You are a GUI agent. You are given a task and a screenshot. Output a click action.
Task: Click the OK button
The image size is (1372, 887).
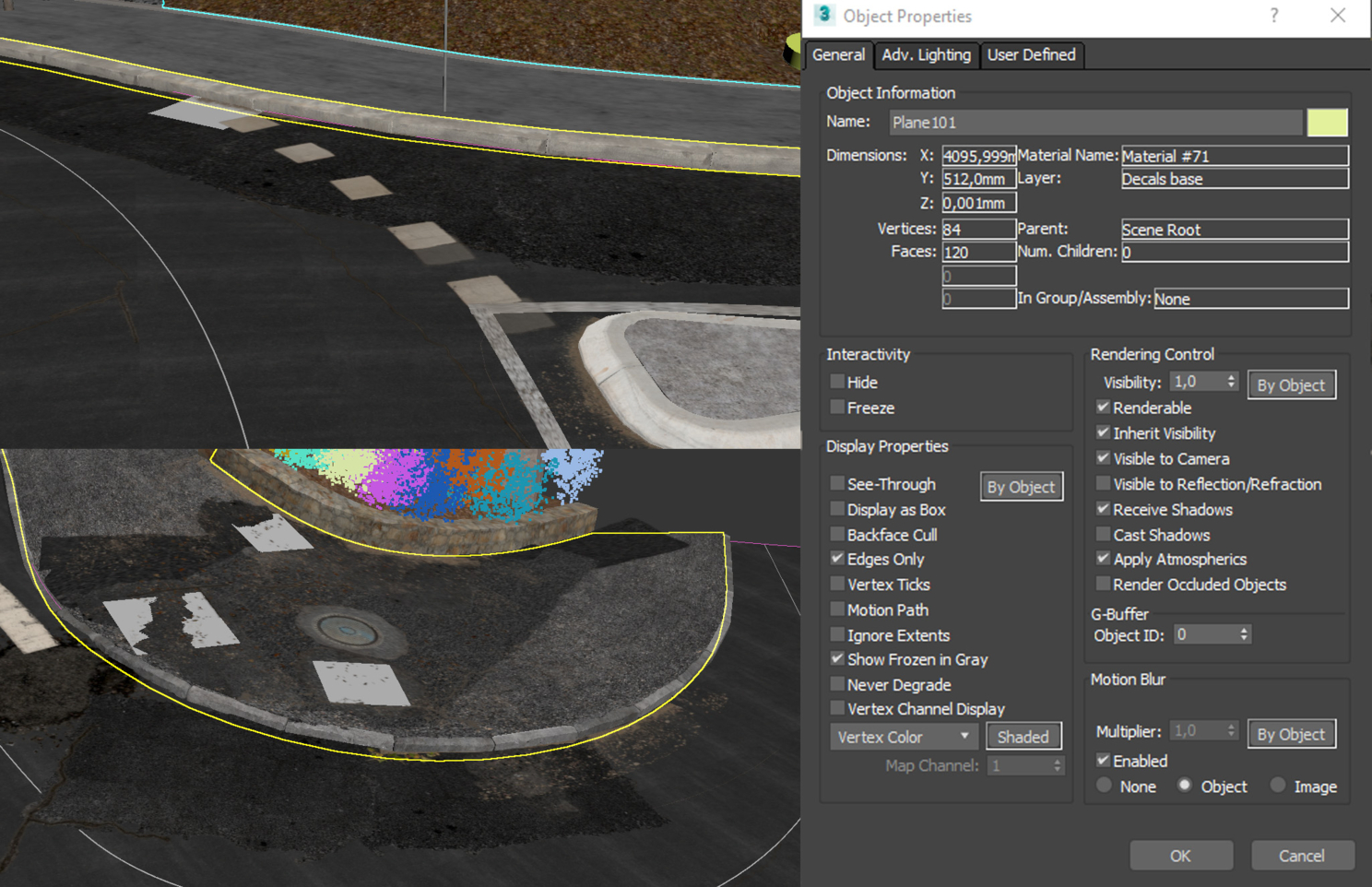coord(1180,856)
